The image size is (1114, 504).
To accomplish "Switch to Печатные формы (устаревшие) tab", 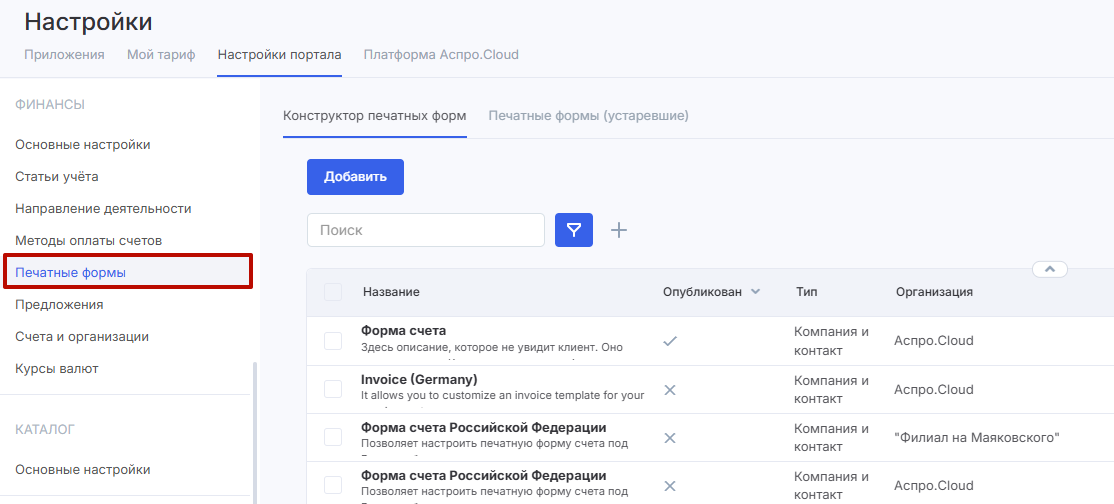I will (x=588, y=116).
